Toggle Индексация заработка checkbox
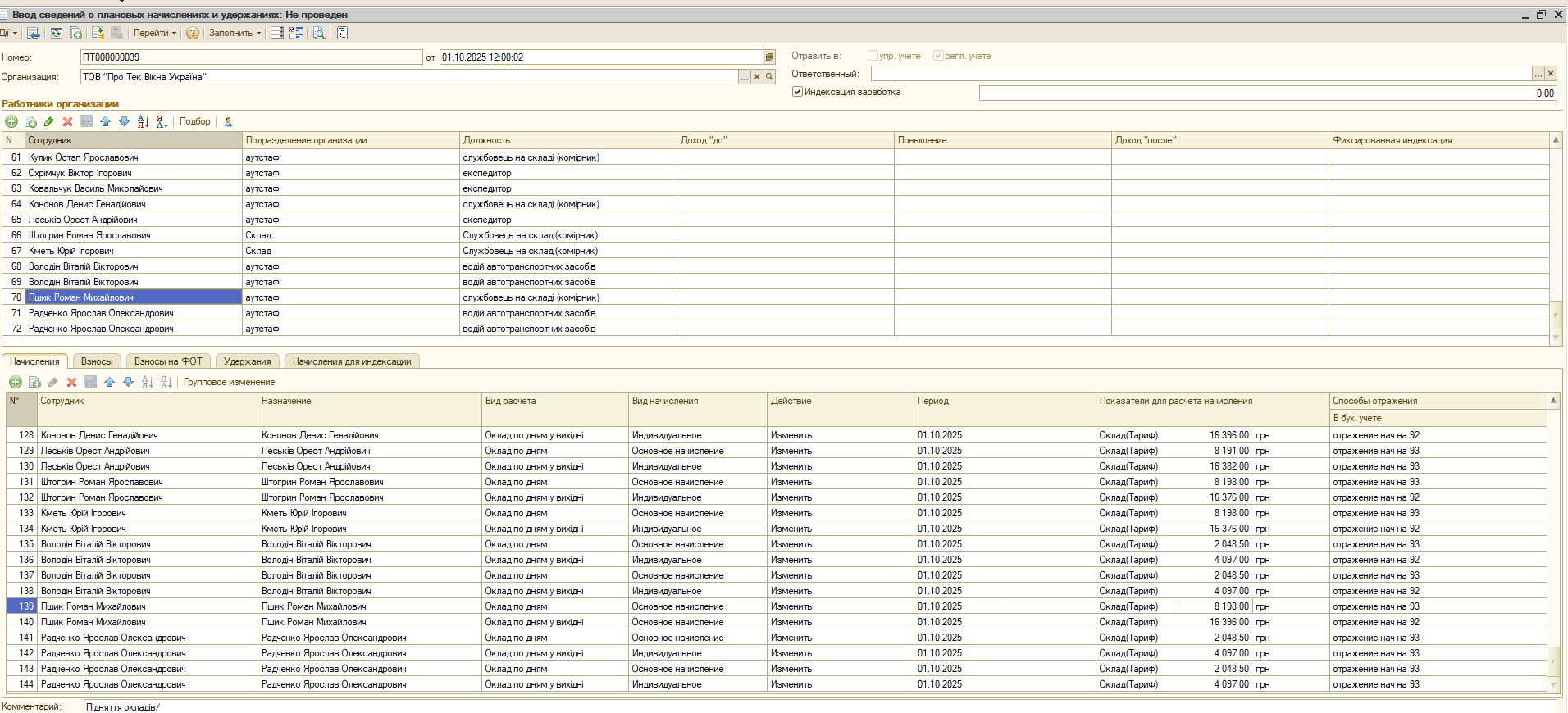This screenshot has width=1568, height=713. (797, 92)
